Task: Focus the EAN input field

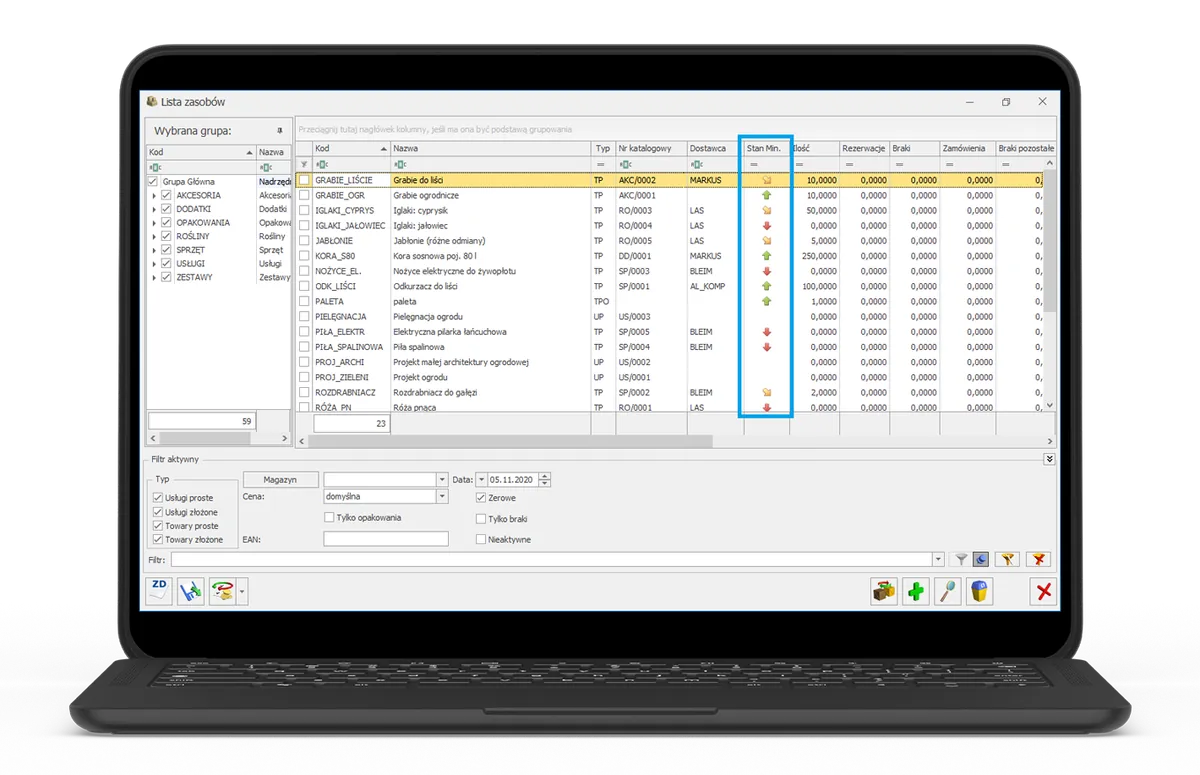Action: [385, 539]
